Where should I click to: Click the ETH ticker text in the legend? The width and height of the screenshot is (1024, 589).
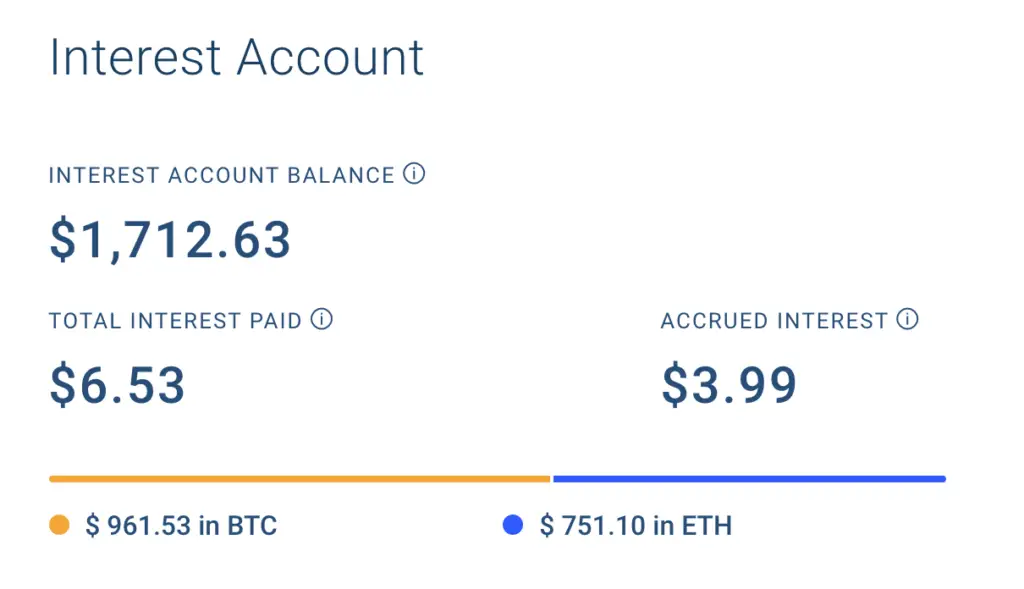point(707,526)
